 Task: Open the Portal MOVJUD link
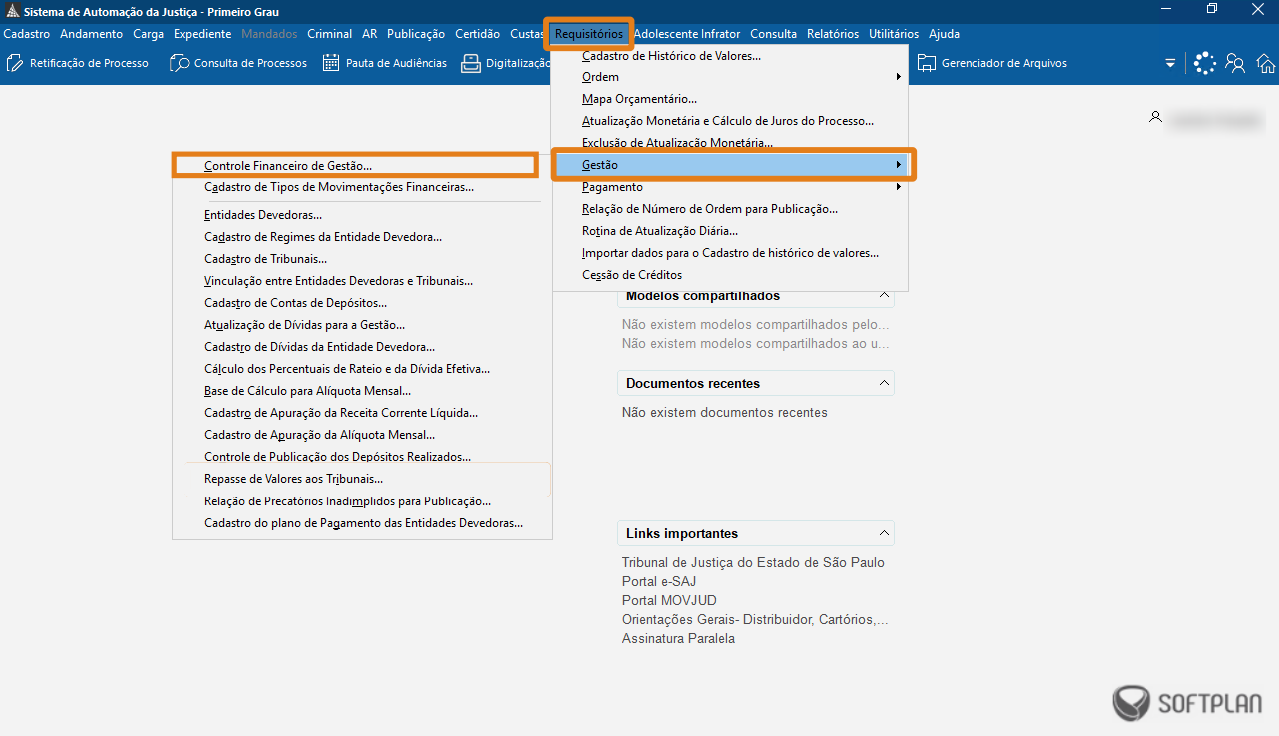coord(671,601)
